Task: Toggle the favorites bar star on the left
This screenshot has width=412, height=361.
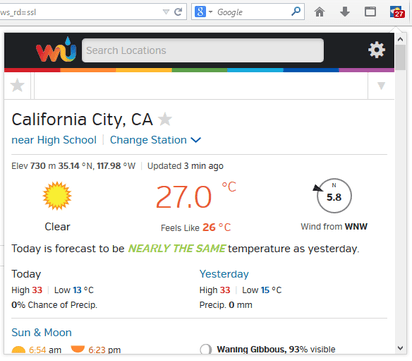Action: pos(17,86)
